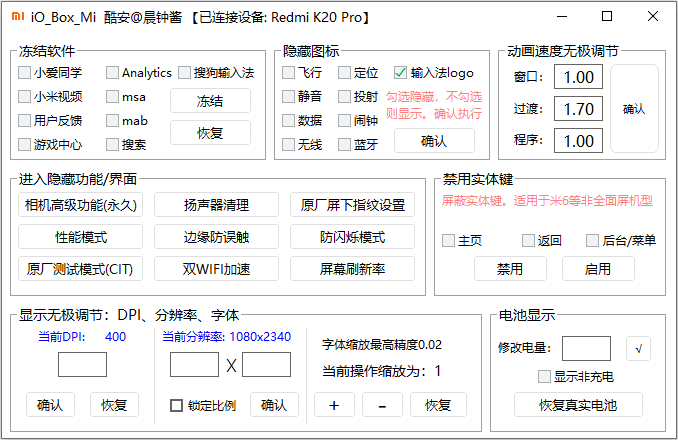Check the 主页 key checkbox
678x440 pixels.
[448, 240]
